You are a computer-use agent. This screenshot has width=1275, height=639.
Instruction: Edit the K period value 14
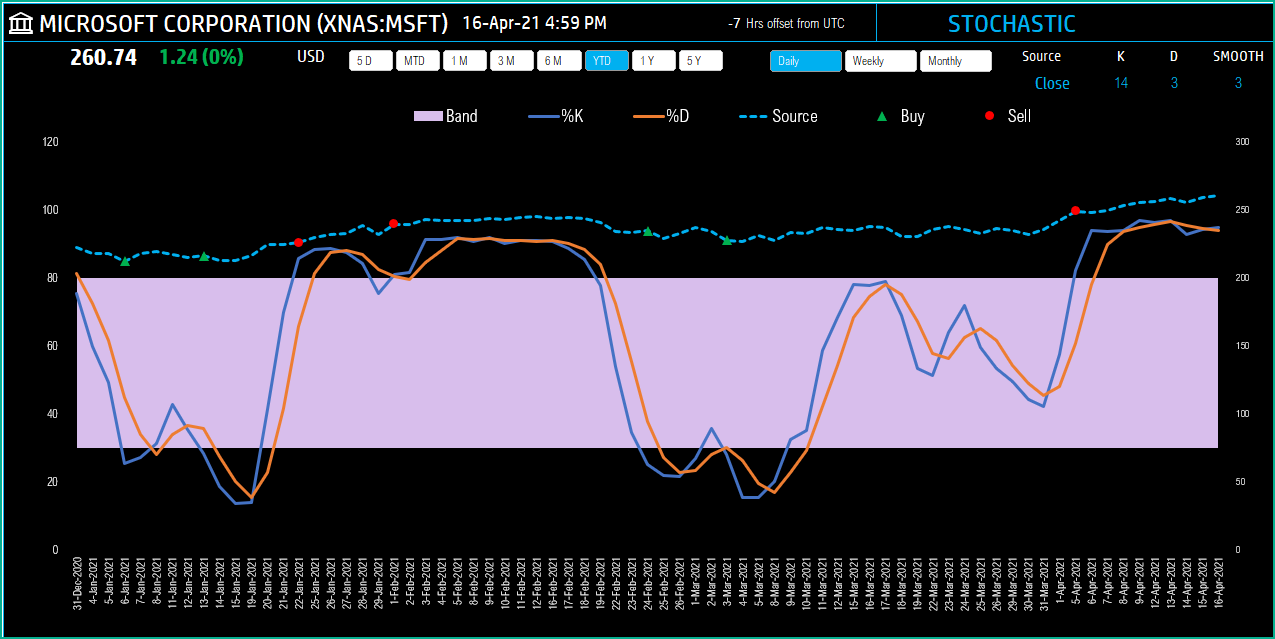1121,83
